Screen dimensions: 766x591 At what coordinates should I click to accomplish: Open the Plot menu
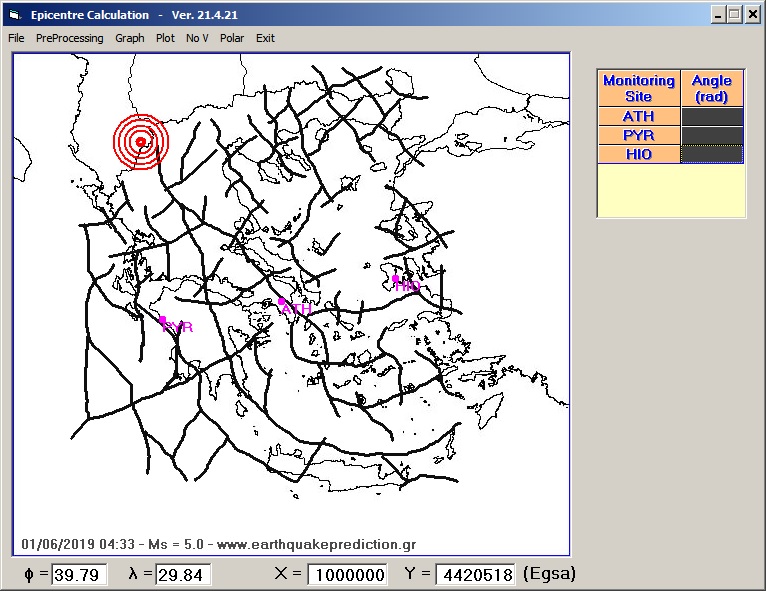coord(165,38)
